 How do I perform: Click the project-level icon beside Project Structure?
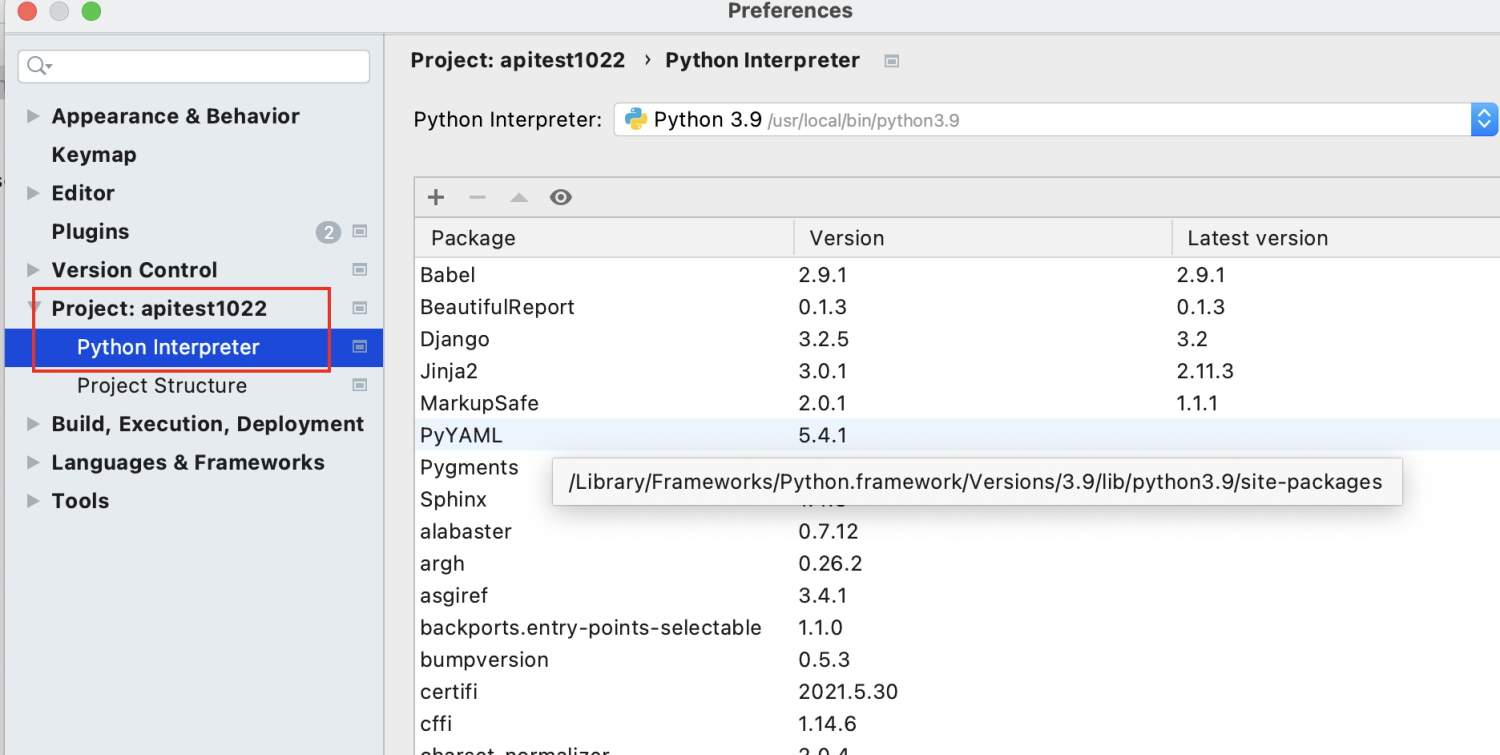pyautogui.click(x=360, y=385)
